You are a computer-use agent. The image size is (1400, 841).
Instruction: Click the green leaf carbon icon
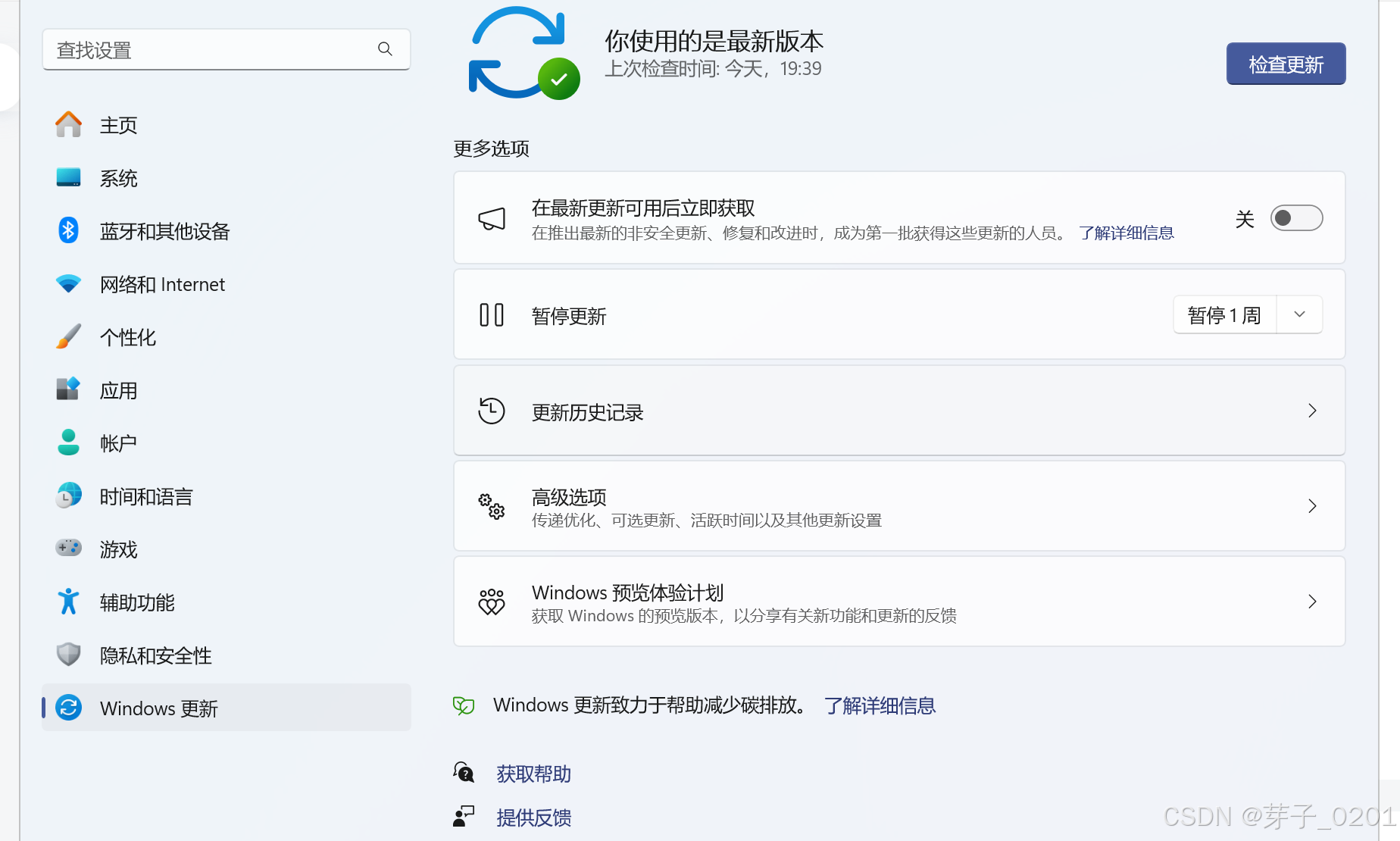click(464, 705)
